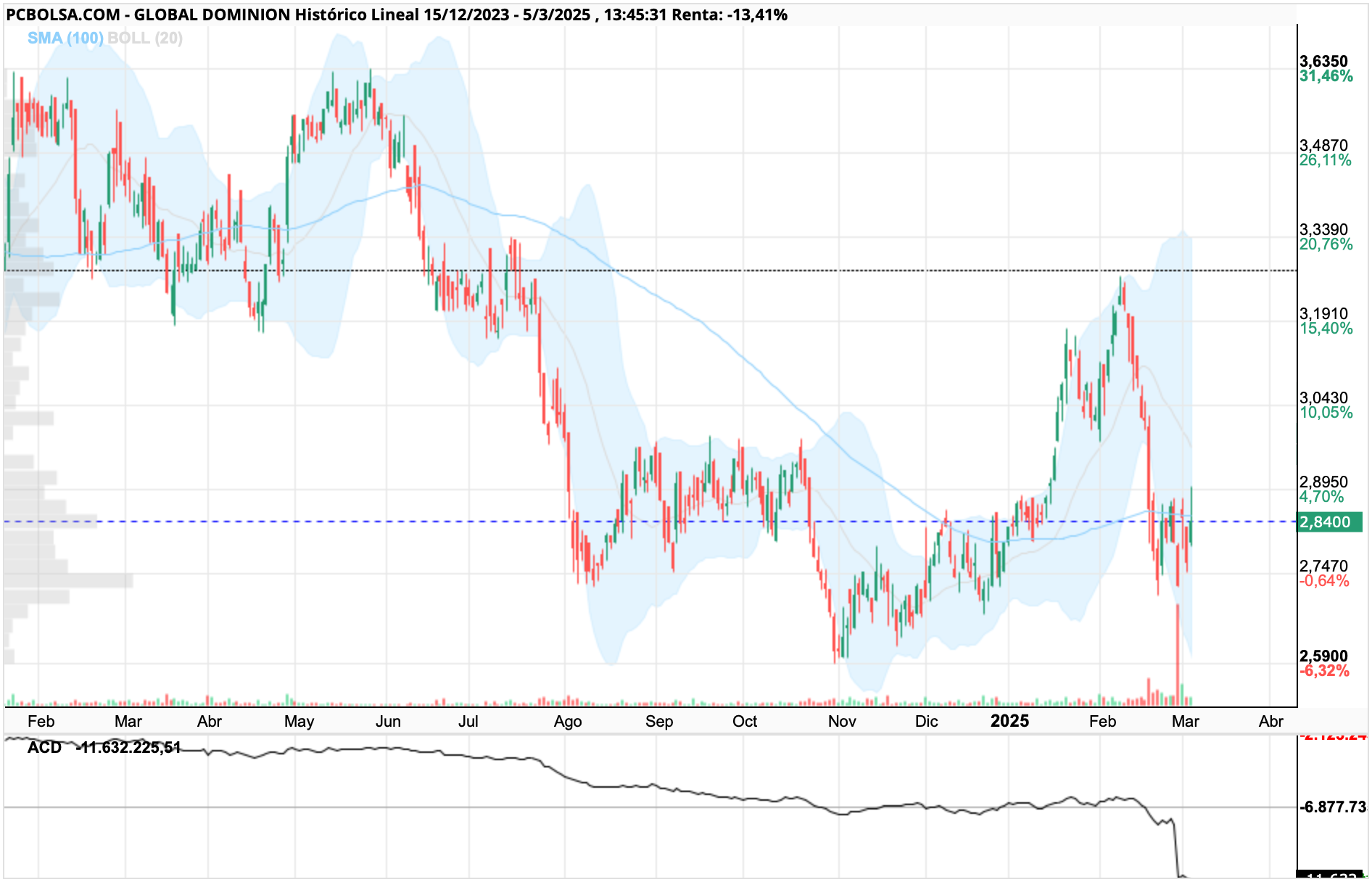Click the Jul month label
1372x882 pixels.
click(468, 721)
